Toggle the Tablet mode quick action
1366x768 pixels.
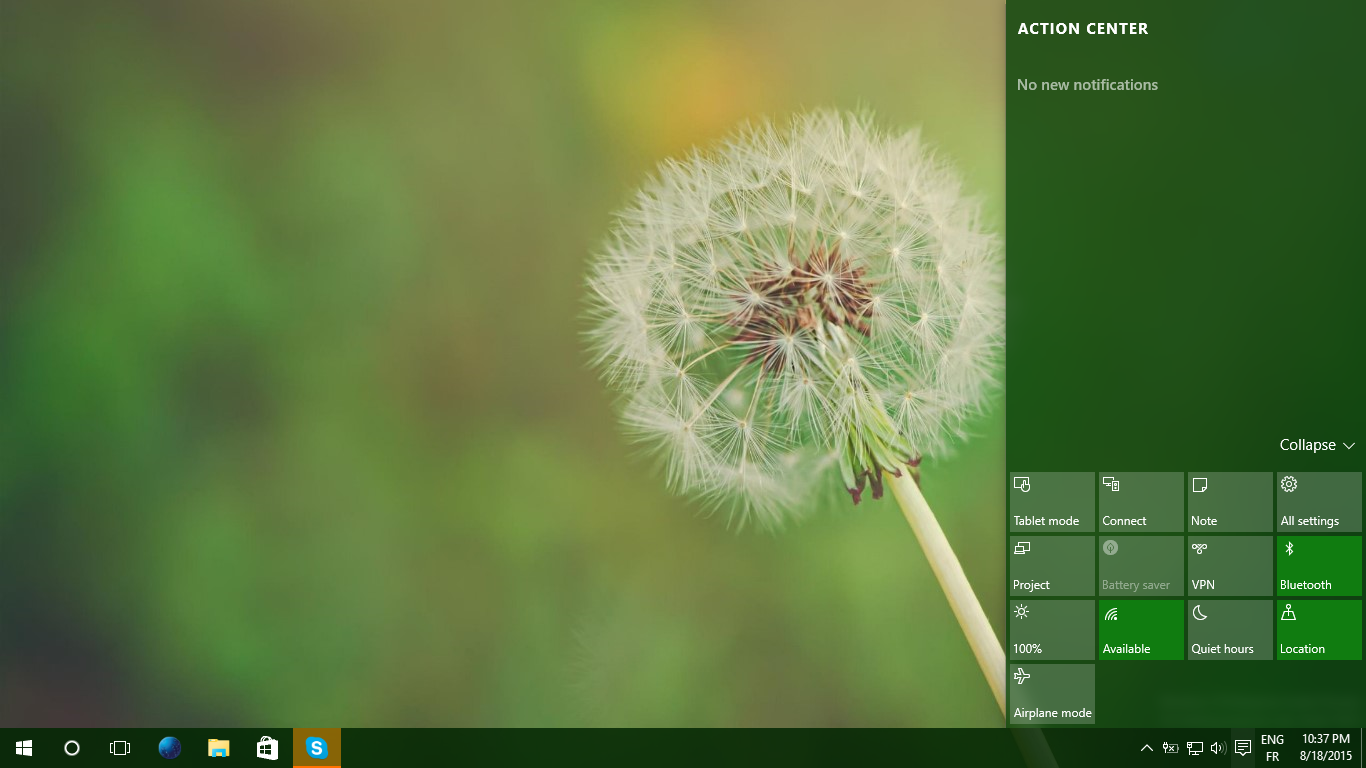tap(1052, 502)
